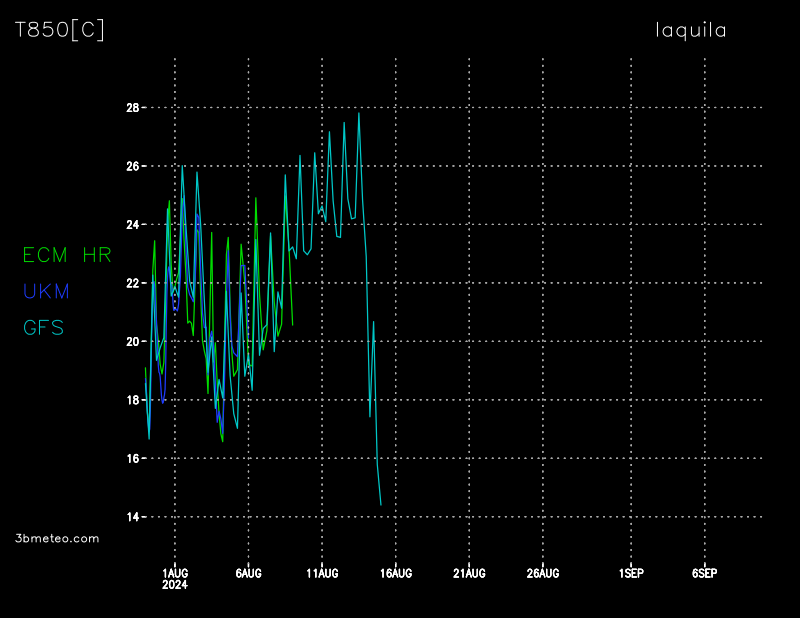
Task: Click the 1AUG 2024 date label
Action: click(x=175, y=578)
